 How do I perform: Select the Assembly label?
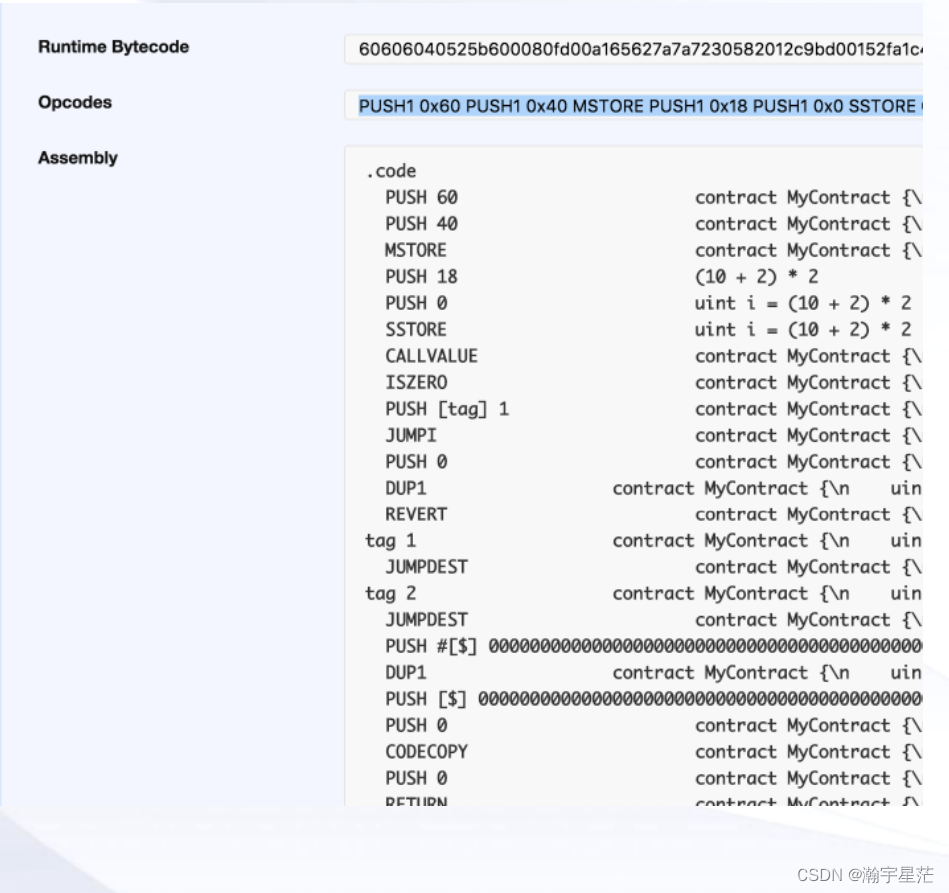[x=78, y=158]
